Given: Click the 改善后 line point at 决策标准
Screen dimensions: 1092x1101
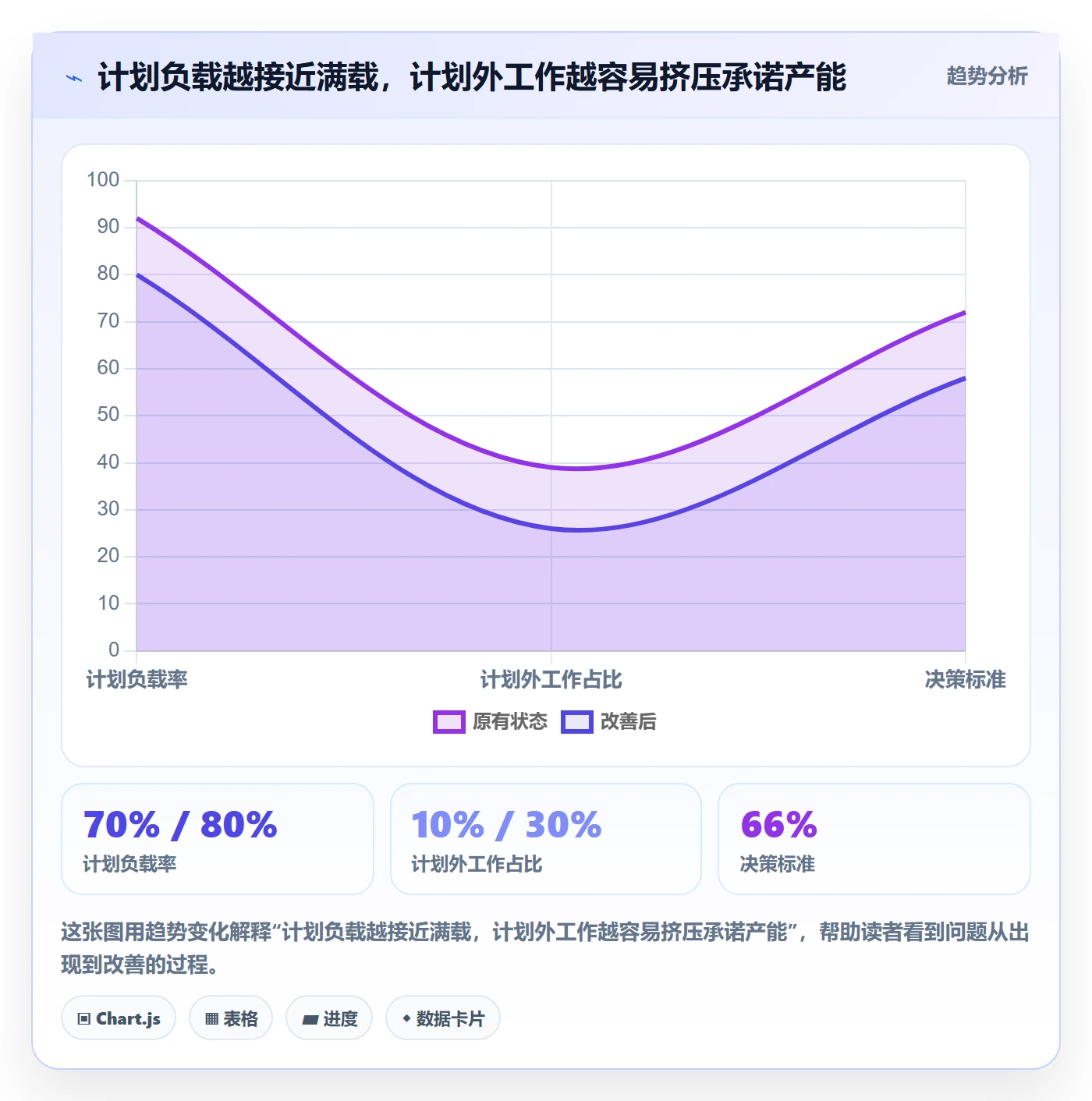Looking at the screenshot, I should pyautogui.click(x=965, y=378).
